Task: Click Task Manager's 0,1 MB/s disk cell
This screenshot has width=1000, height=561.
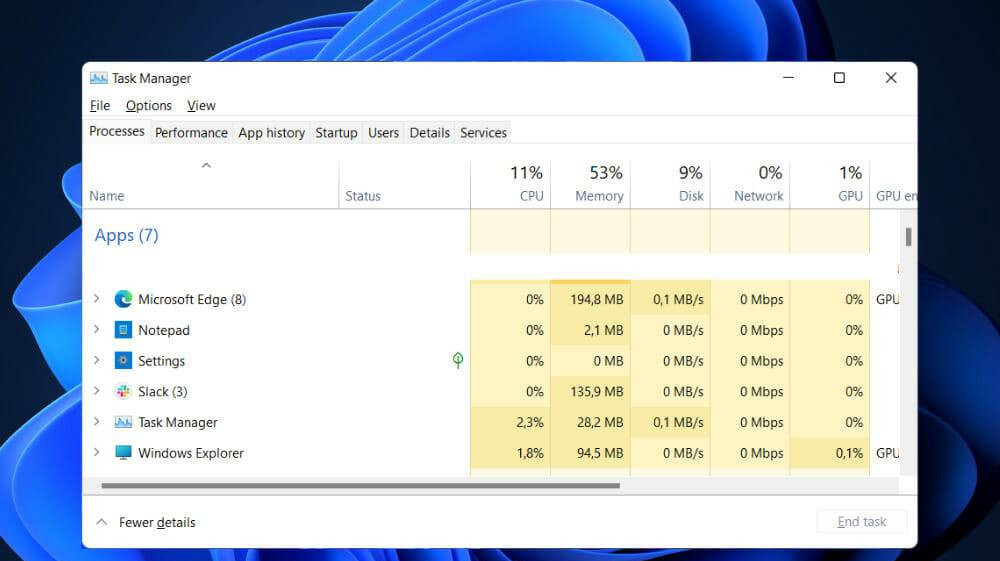Action: [x=670, y=422]
